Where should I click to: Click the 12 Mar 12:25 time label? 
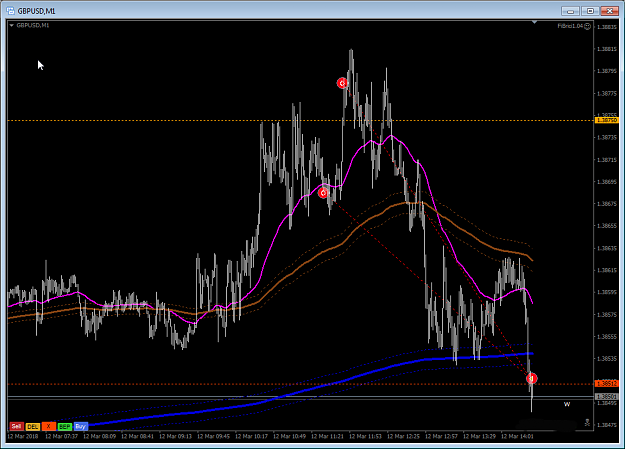coord(403,436)
